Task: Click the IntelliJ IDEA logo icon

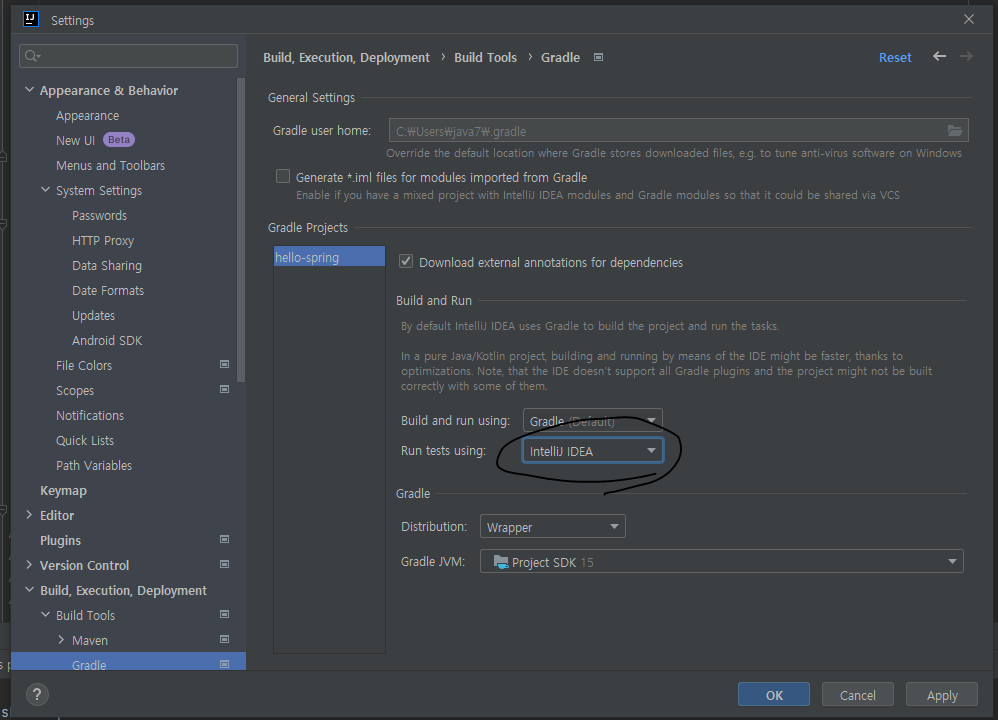Action: (31, 19)
